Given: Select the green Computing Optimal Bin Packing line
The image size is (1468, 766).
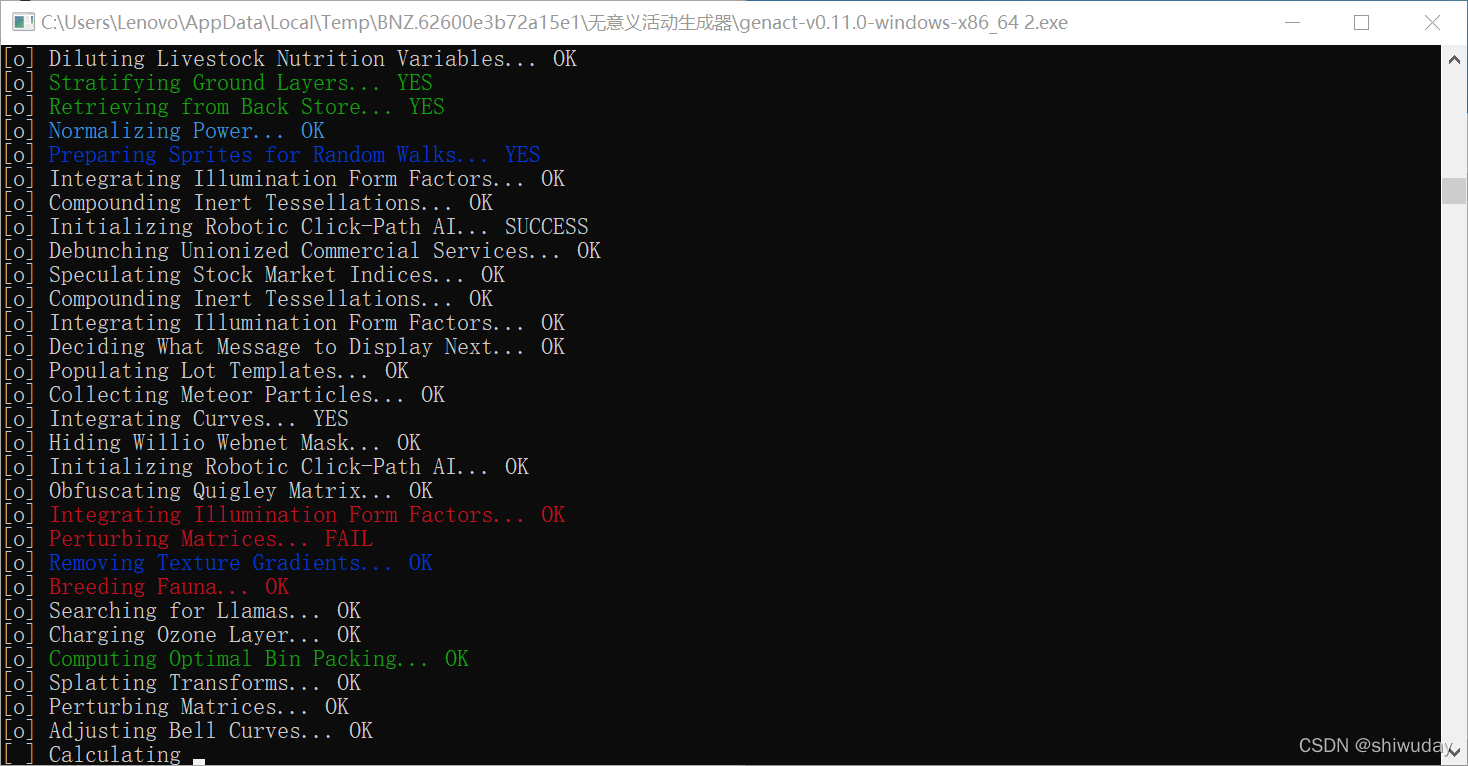Looking at the screenshot, I should pyautogui.click(x=236, y=659).
